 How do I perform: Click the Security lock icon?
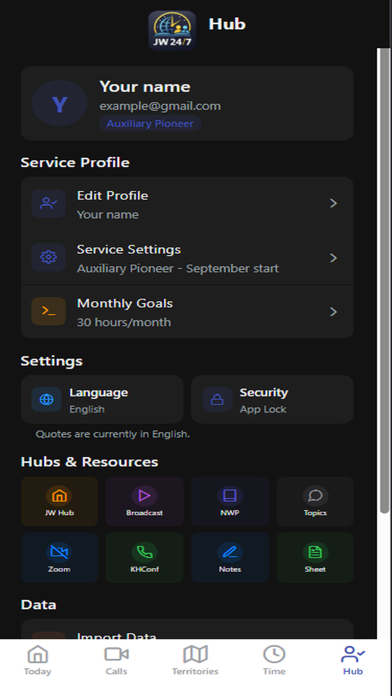217,399
